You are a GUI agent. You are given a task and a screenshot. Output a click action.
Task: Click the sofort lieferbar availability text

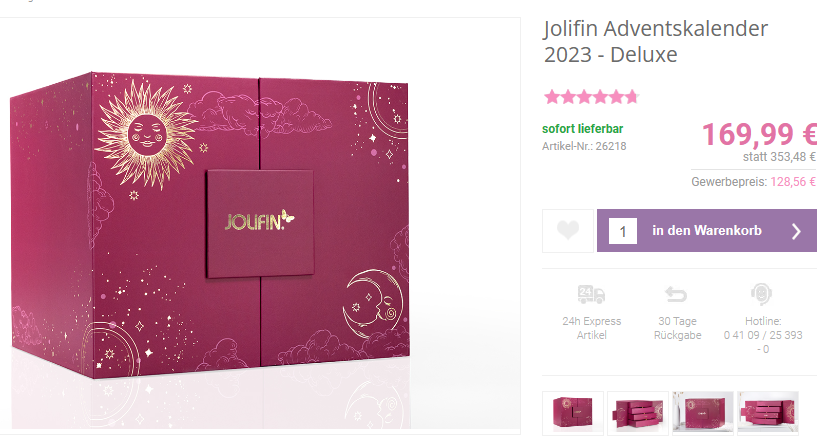tap(582, 129)
